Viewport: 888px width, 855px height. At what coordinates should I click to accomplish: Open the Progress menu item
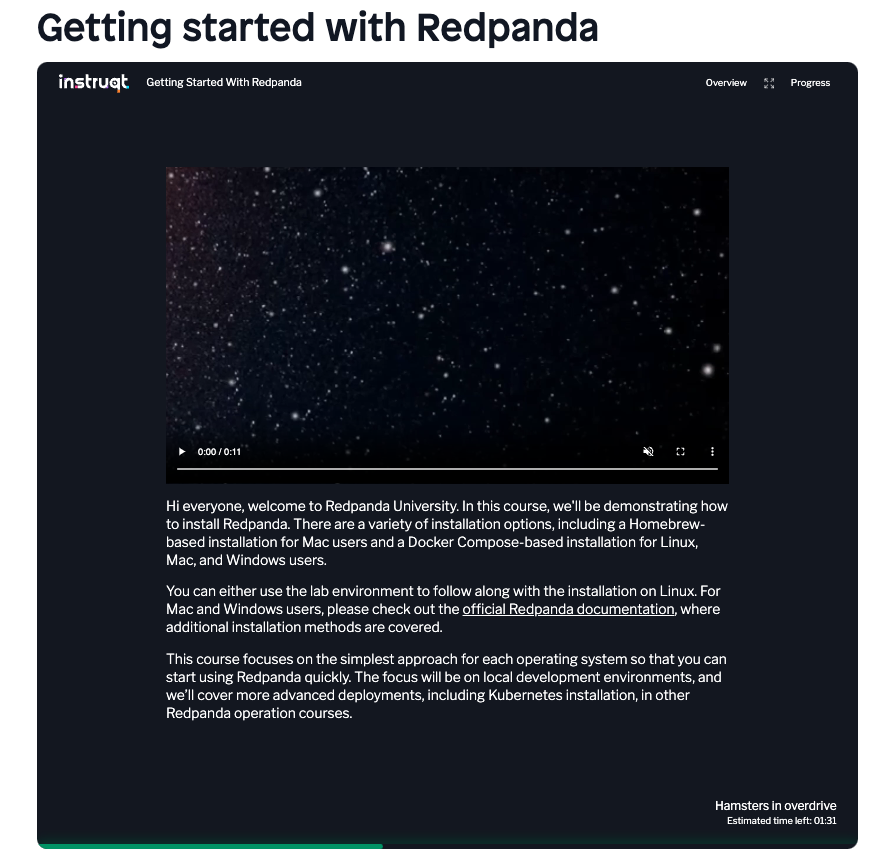(x=810, y=83)
